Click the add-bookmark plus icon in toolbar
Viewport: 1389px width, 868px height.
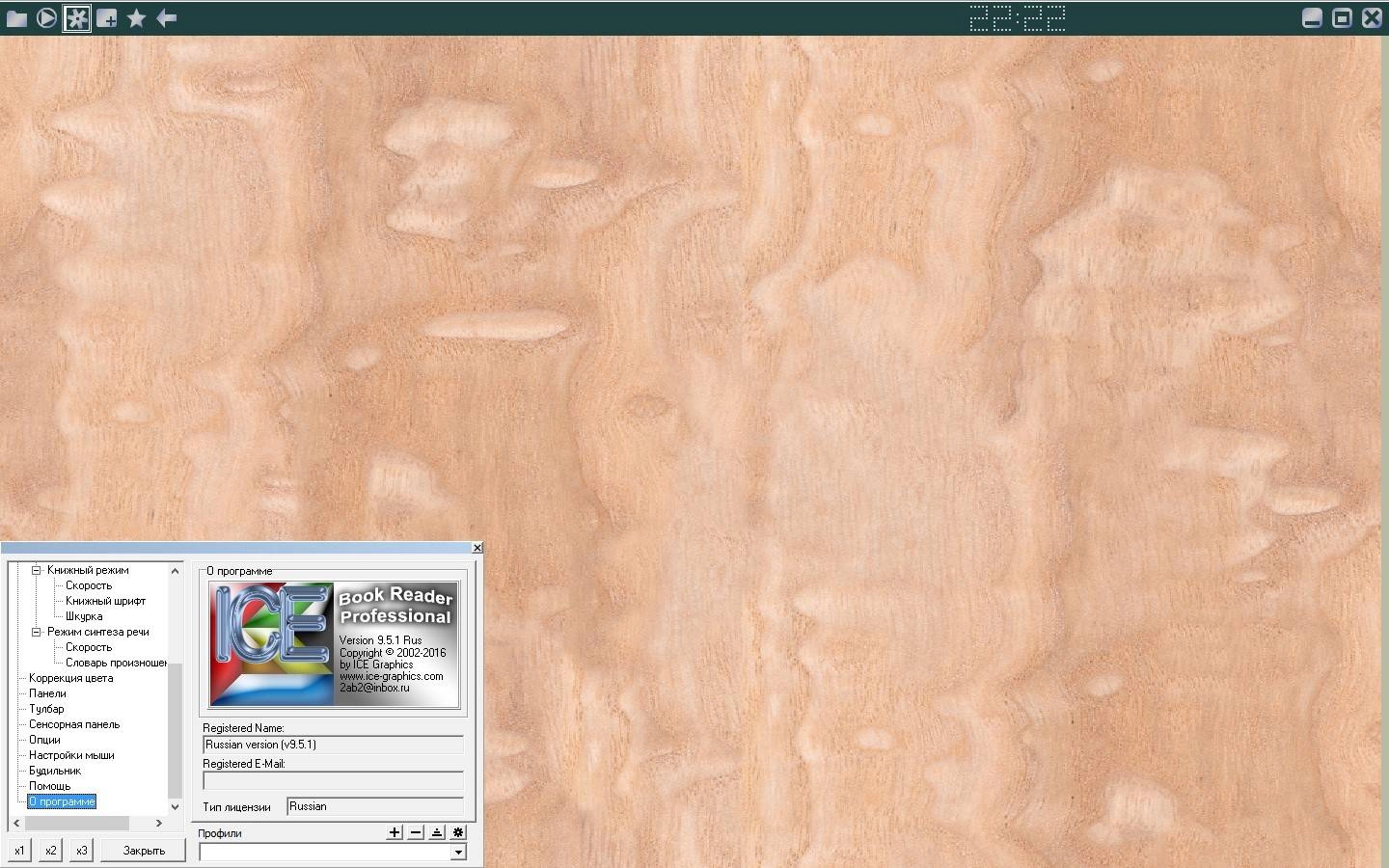107,18
